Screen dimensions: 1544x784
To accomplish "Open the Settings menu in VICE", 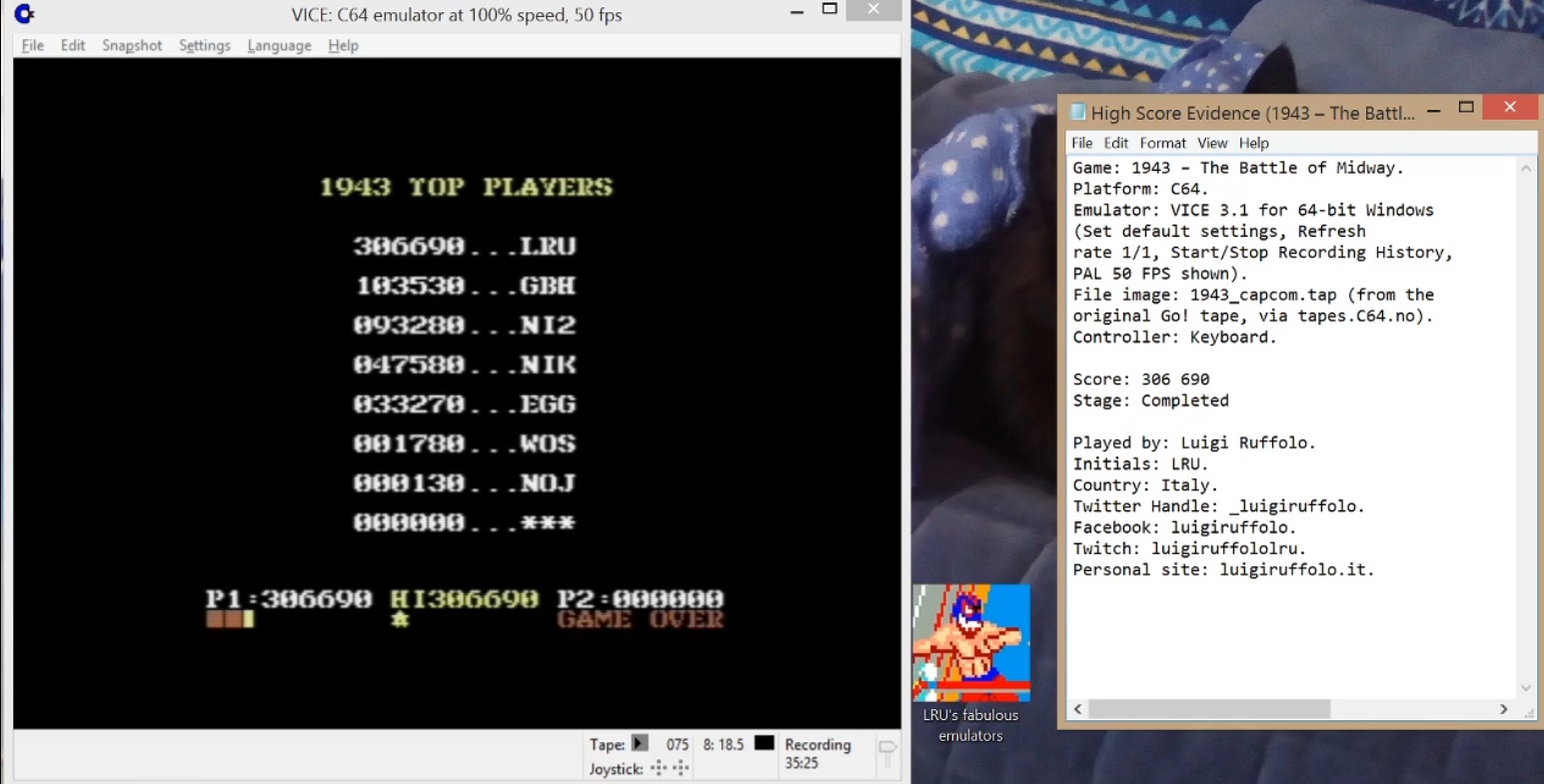I will pos(205,46).
